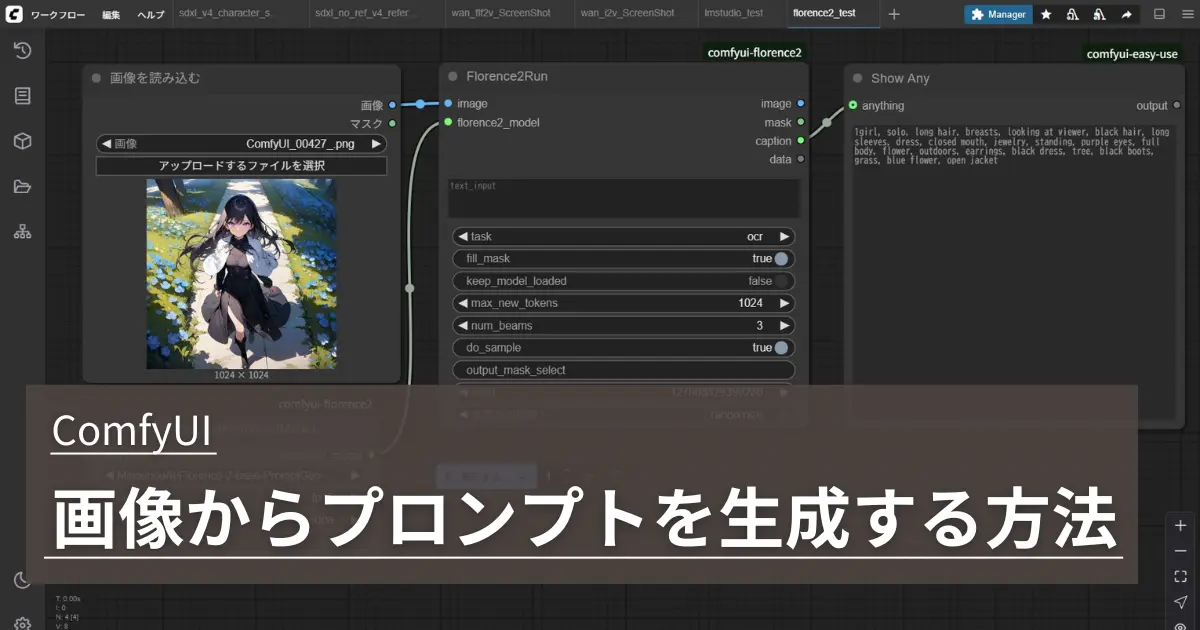Click the ComfyUI logo icon

[15, 14]
